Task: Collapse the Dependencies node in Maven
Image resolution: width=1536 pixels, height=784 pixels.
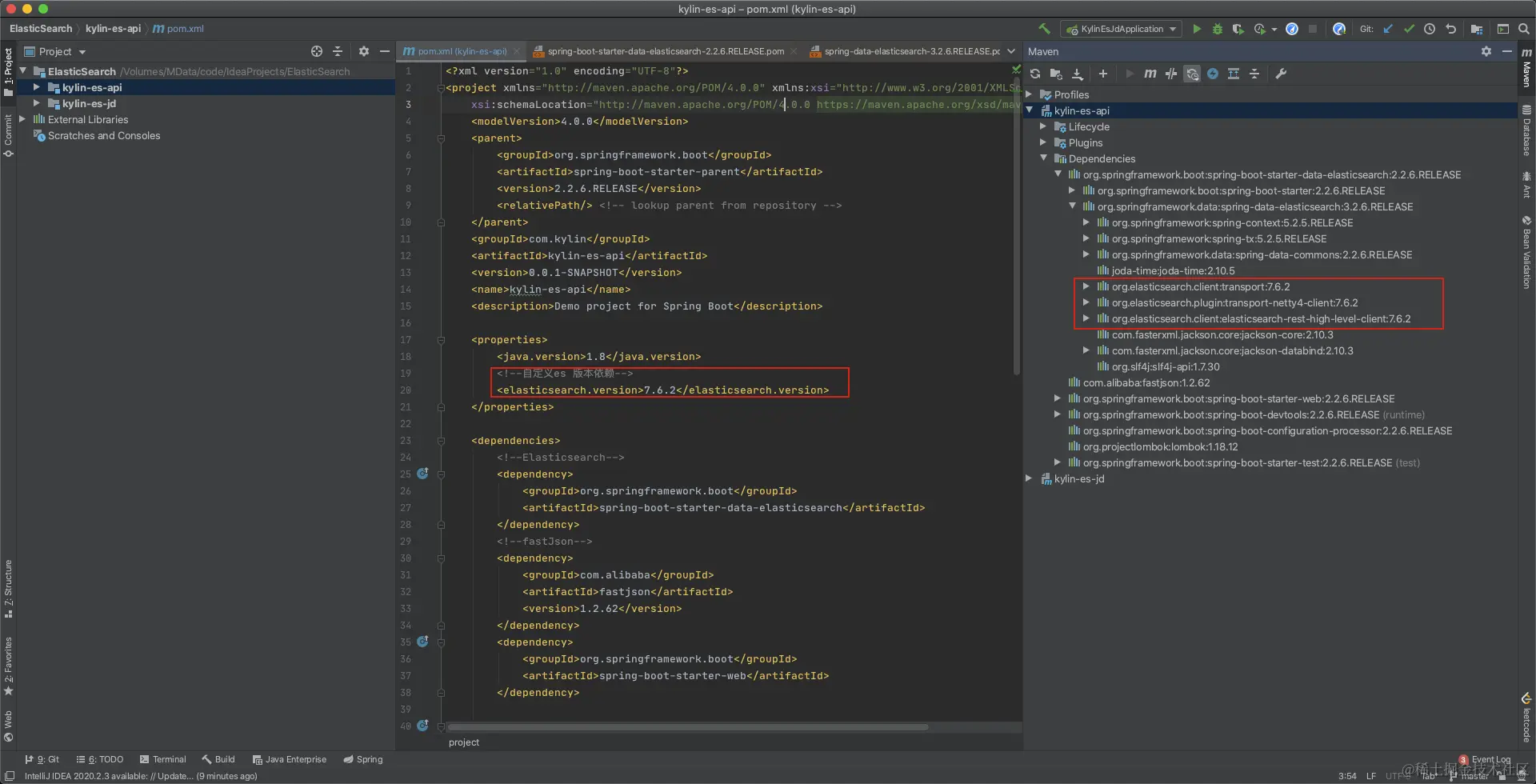Action: point(1043,158)
